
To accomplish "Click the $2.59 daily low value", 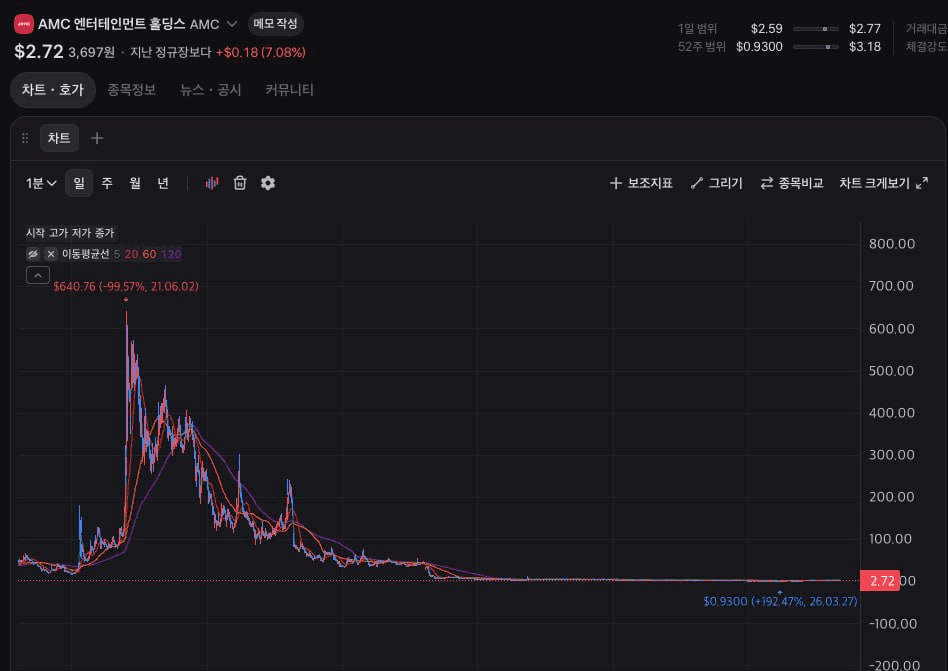I will [x=766, y=28].
